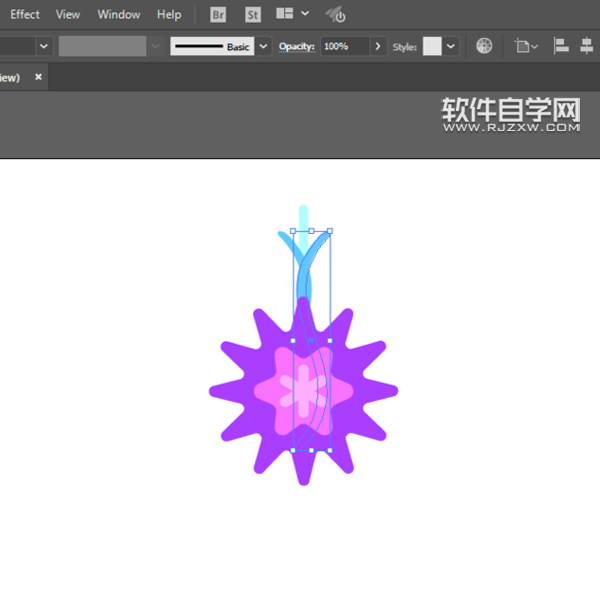Viewport: 600px width, 596px height.
Task: Open the Help menu
Action: (x=169, y=15)
